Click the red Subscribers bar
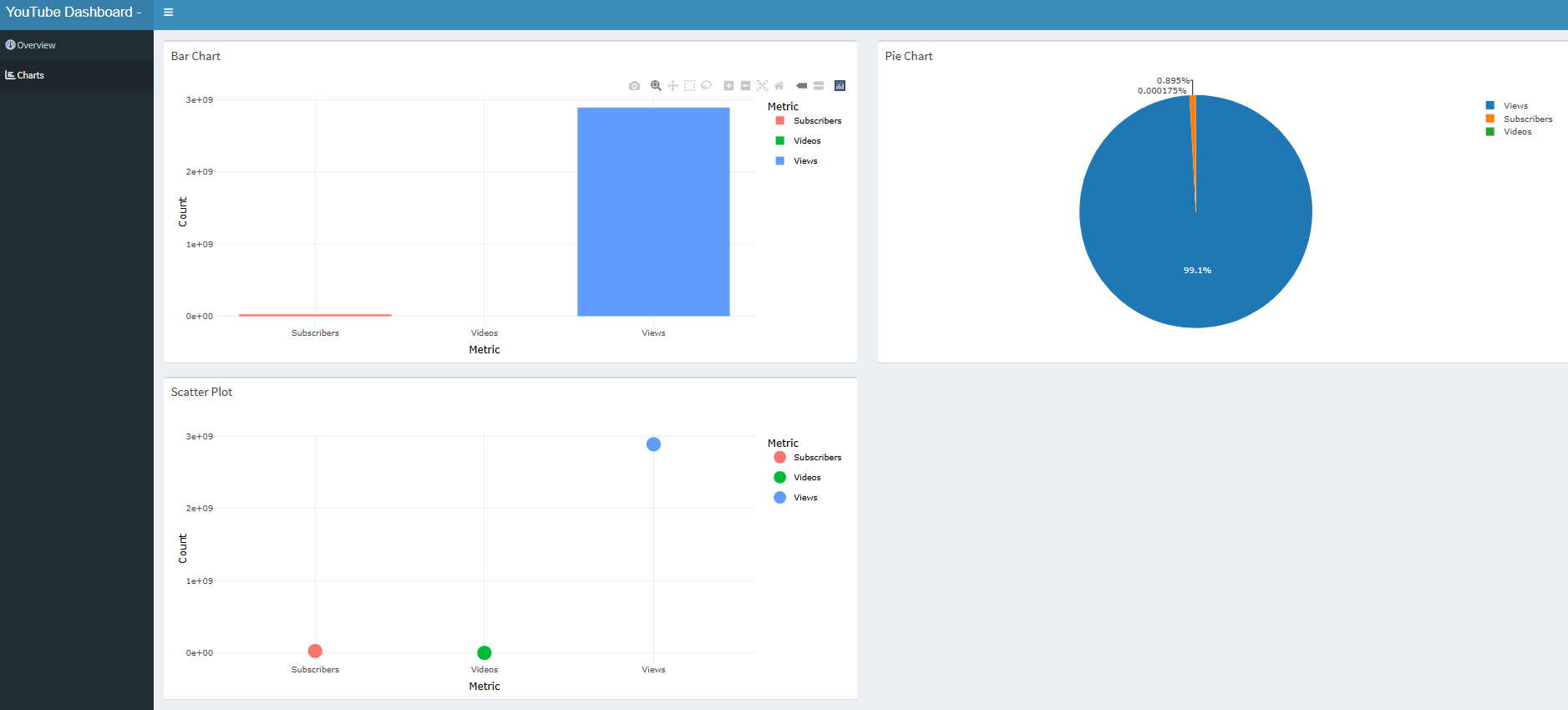 click(315, 315)
